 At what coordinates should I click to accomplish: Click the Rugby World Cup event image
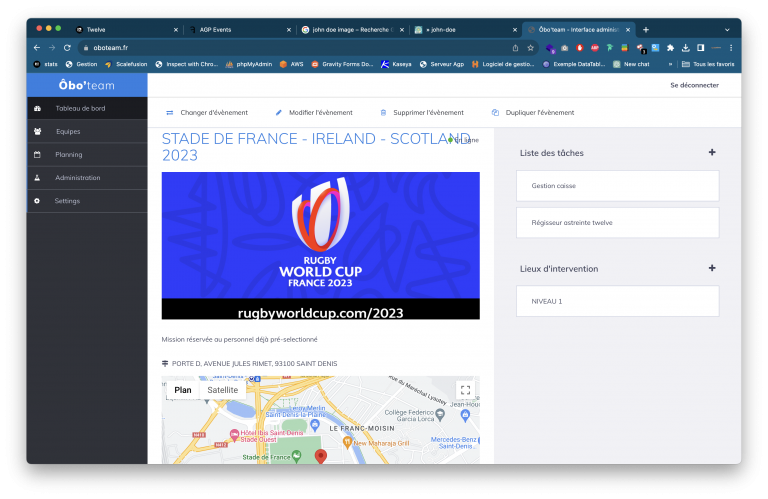[320, 245]
